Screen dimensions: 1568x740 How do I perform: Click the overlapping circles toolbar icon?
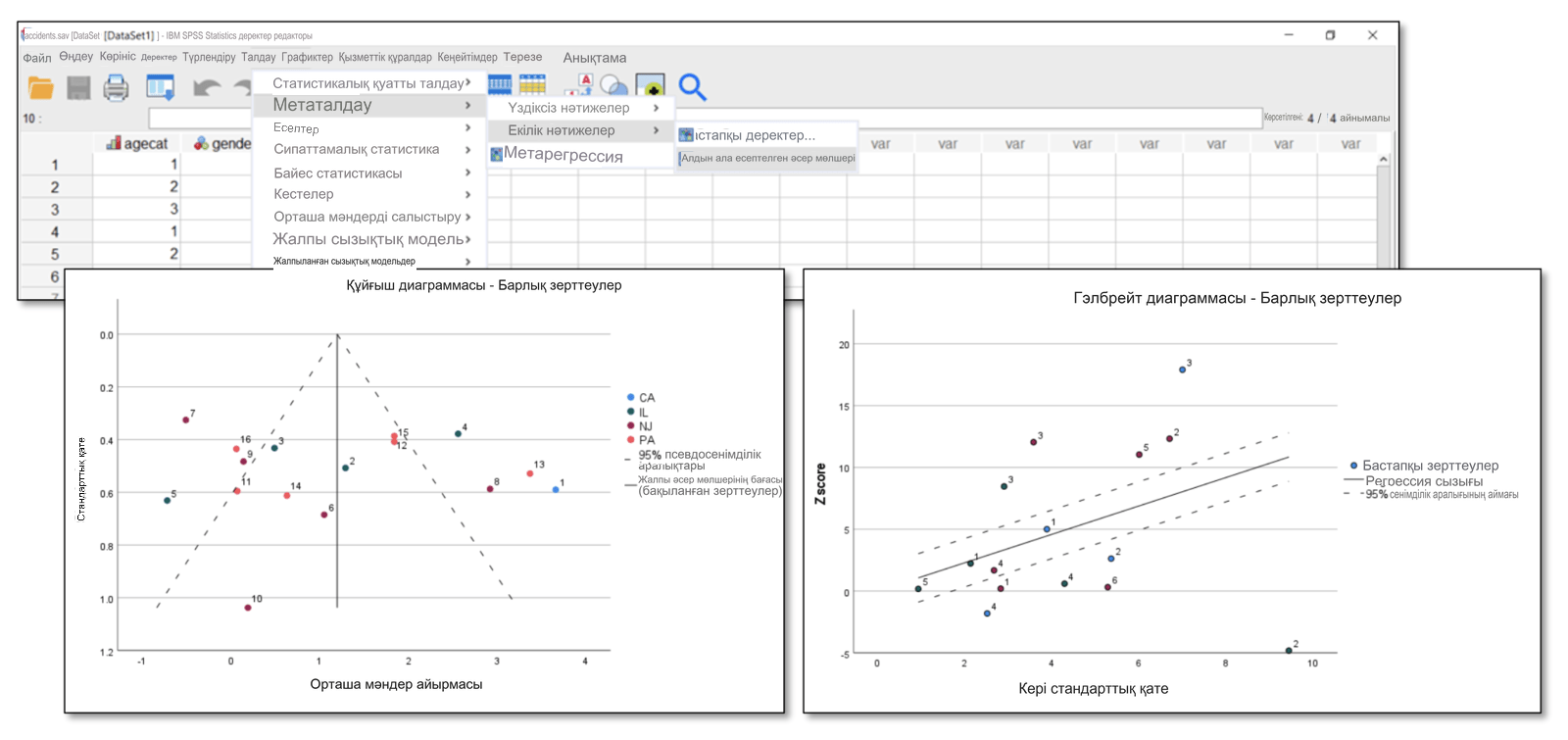pos(613,86)
